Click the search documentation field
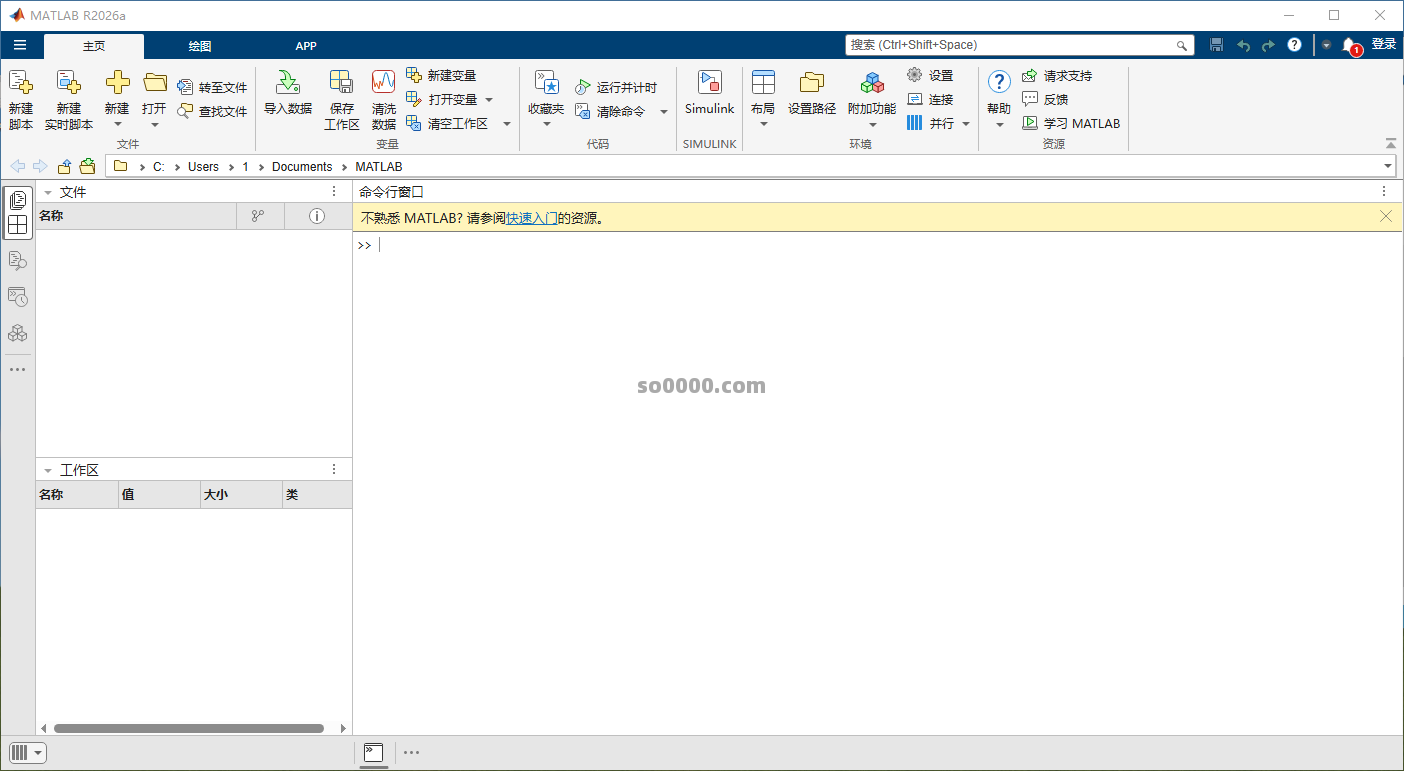This screenshot has width=1404, height=771. click(1019, 45)
